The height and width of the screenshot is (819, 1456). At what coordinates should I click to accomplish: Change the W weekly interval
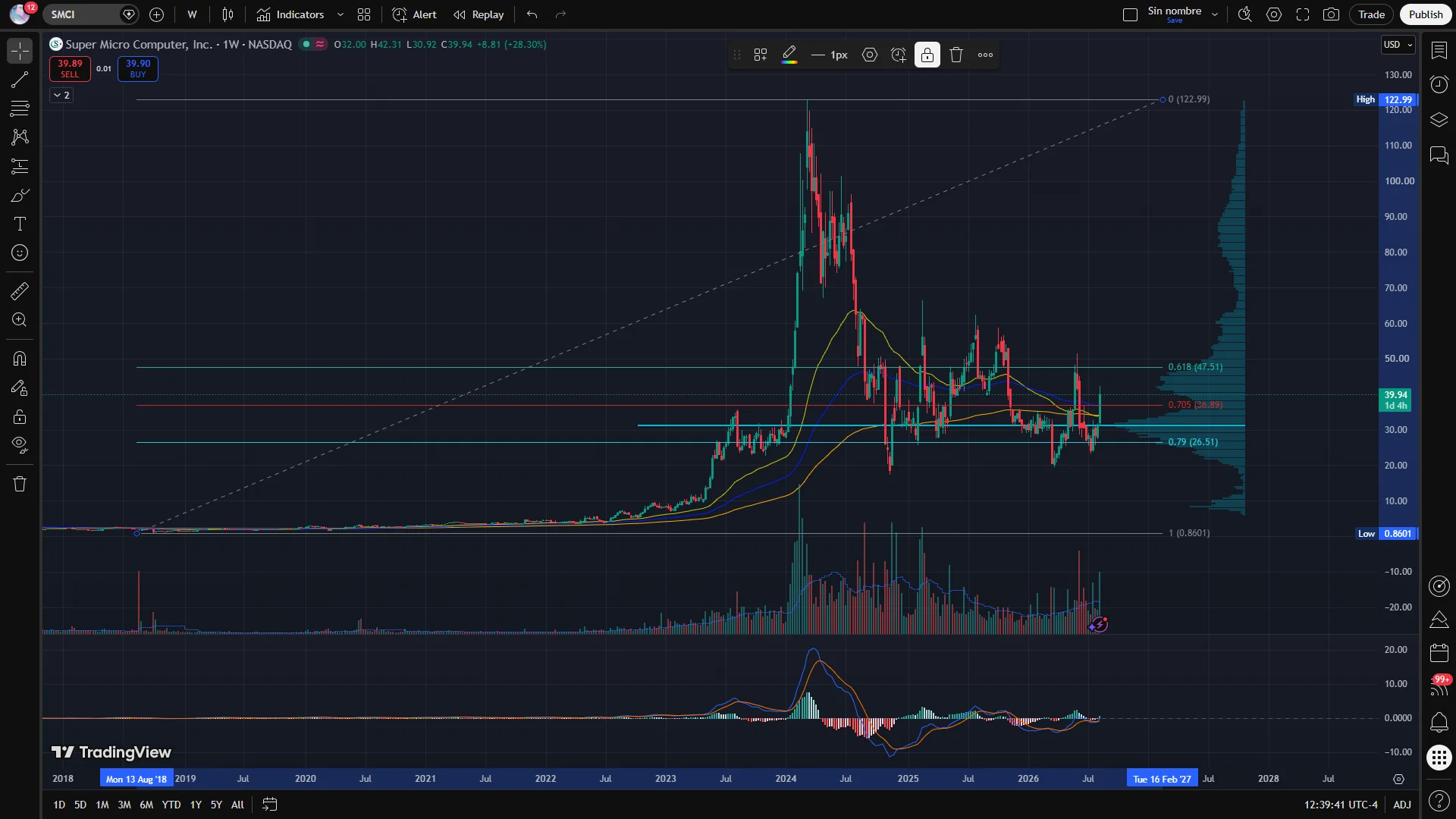coord(192,14)
